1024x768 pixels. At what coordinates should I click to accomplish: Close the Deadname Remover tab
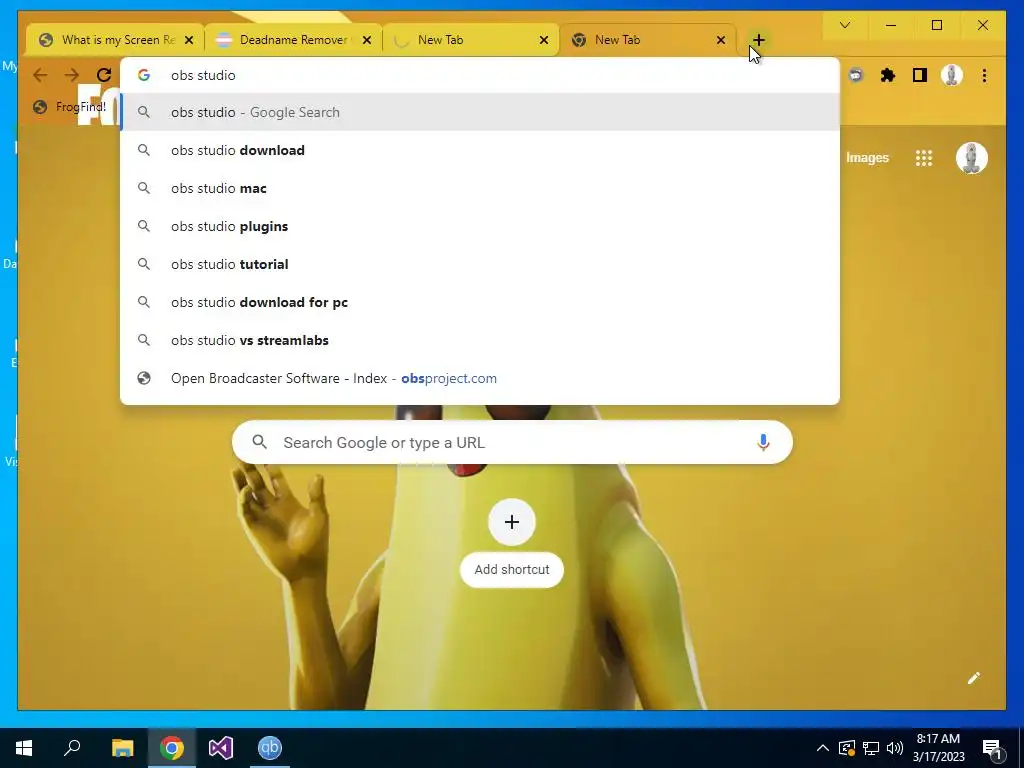[x=366, y=40]
